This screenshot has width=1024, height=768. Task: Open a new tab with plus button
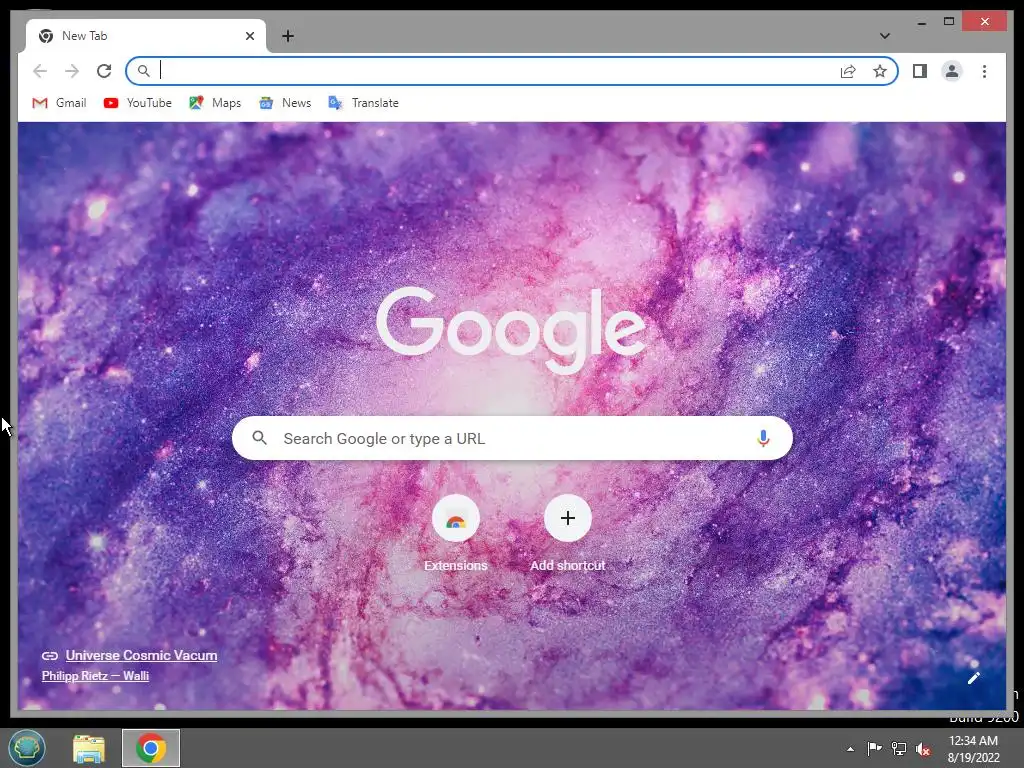pos(288,36)
